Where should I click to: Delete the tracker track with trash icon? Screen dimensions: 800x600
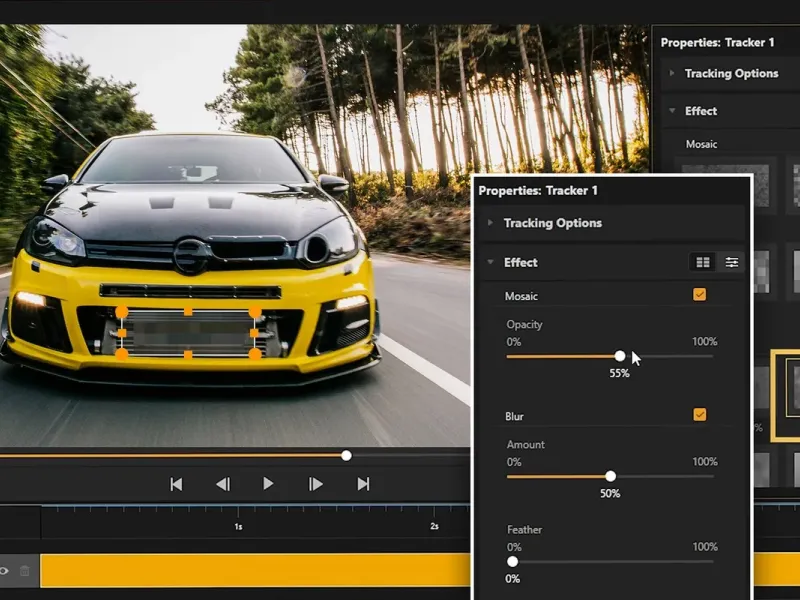25,571
